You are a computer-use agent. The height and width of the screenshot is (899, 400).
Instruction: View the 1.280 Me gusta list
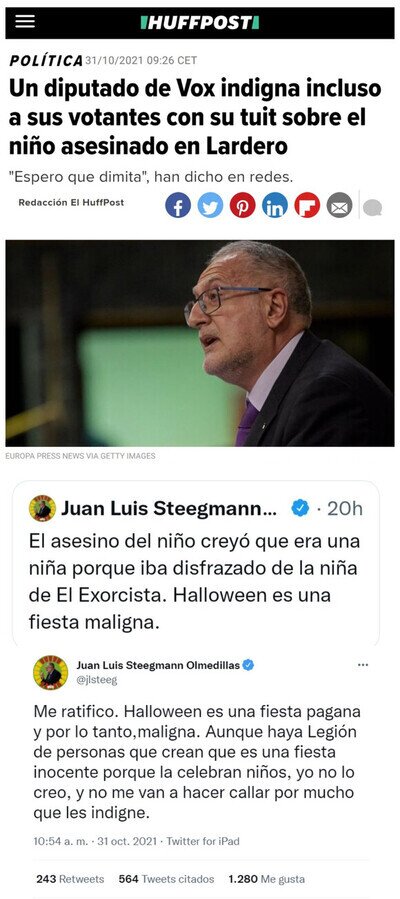pyautogui.click(x=266, y=879)
